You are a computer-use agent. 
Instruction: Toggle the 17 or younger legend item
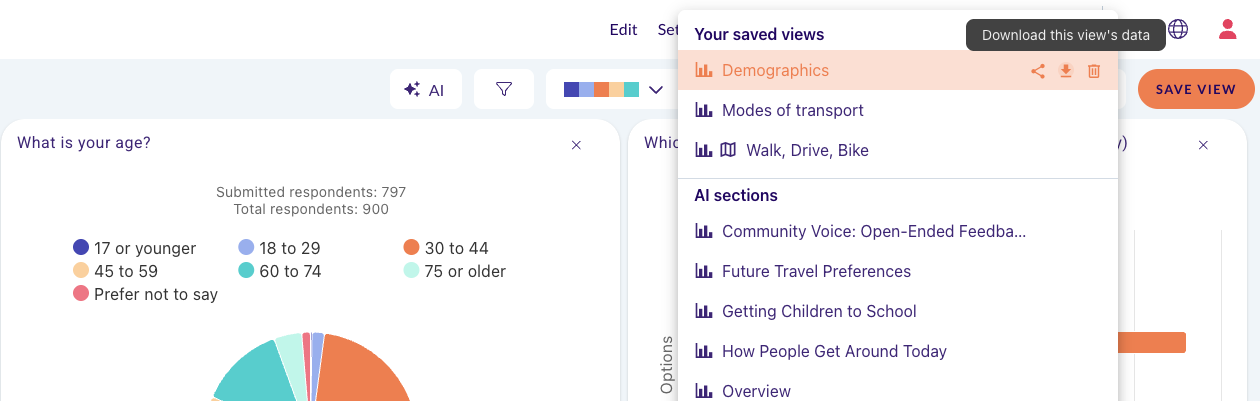point(135,248)
